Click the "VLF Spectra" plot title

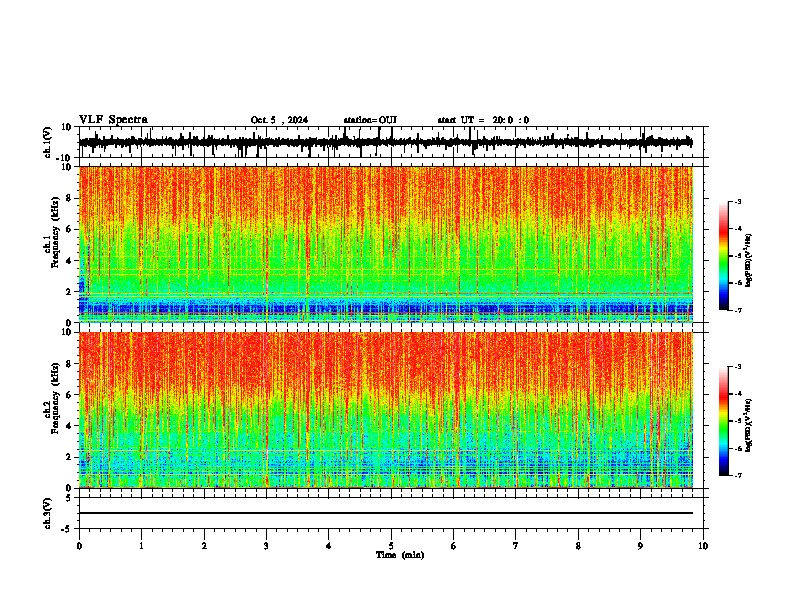pos(113,120)
